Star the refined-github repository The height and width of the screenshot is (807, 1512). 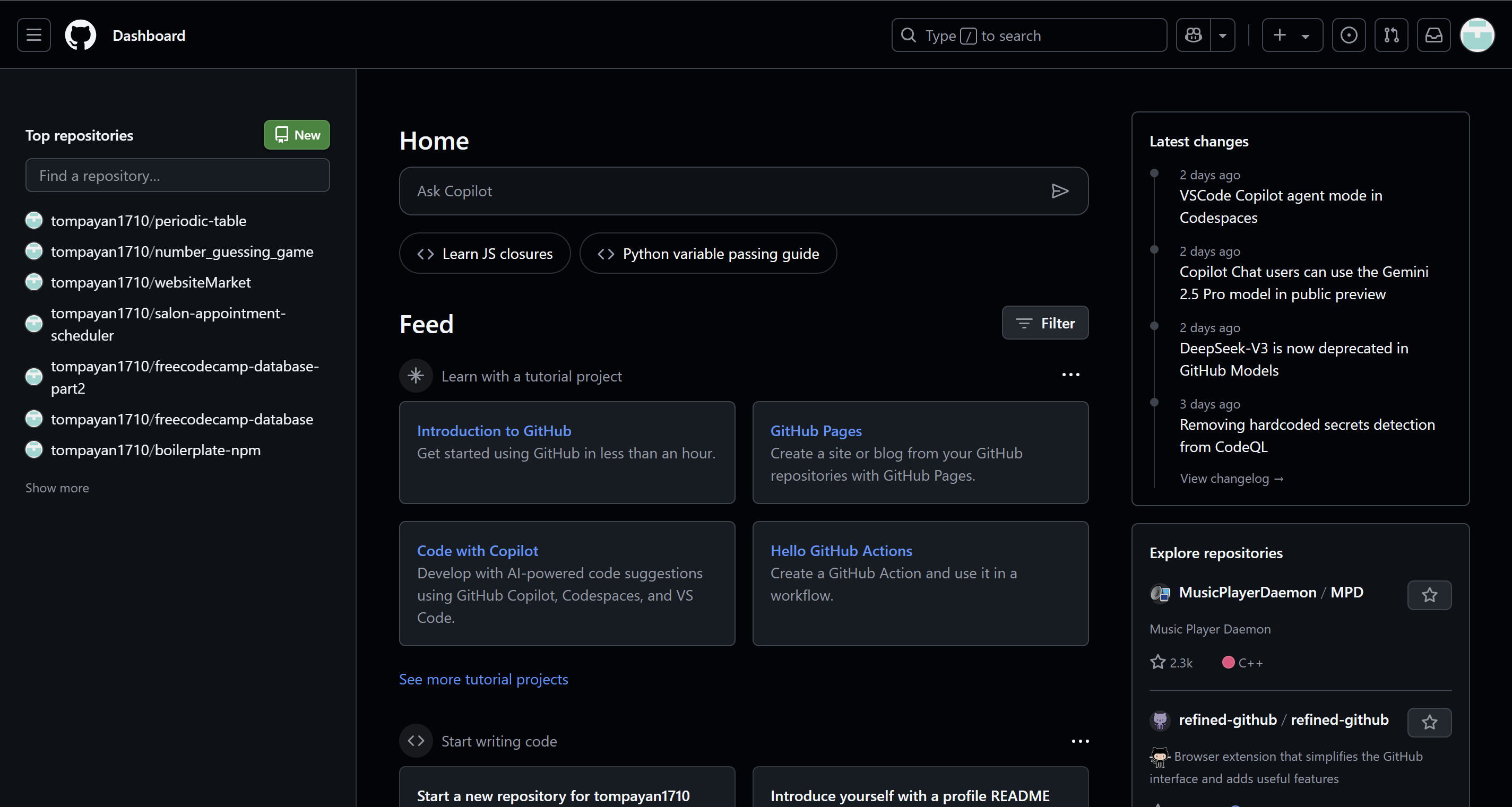click(x=1429, y=722)
